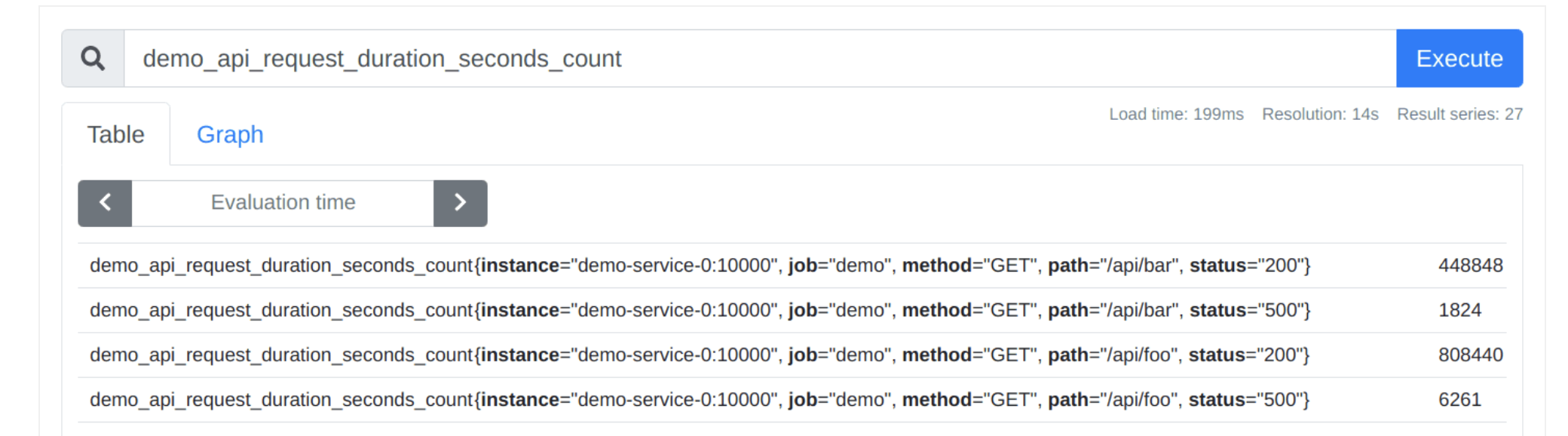Step evaluation time backward with left chevron
This screenshot has width=1568, height=436.
pos(105,203)
